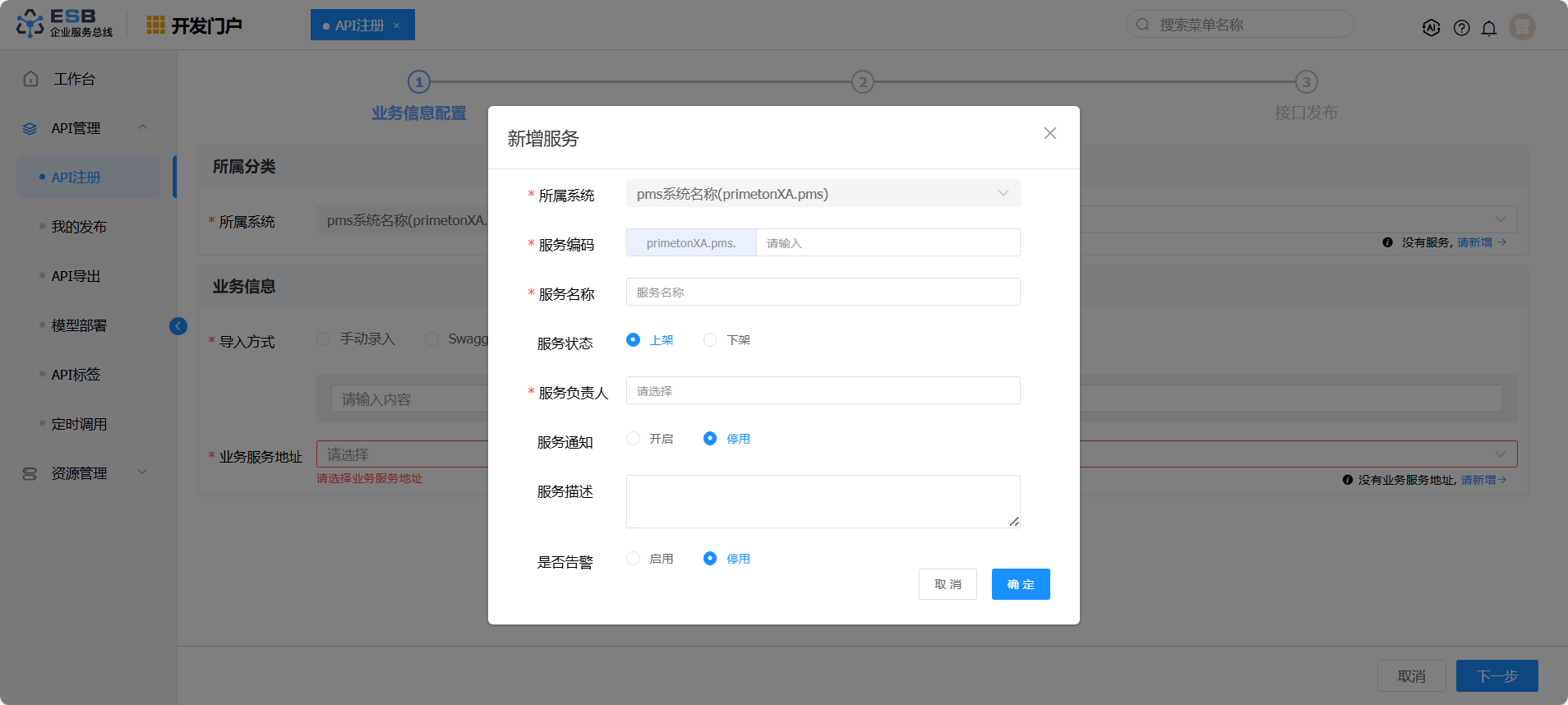The width and height of the screenshot is (1568, 705).
Task: Open the user avatar profile
Action: (x=1522, y=27)
